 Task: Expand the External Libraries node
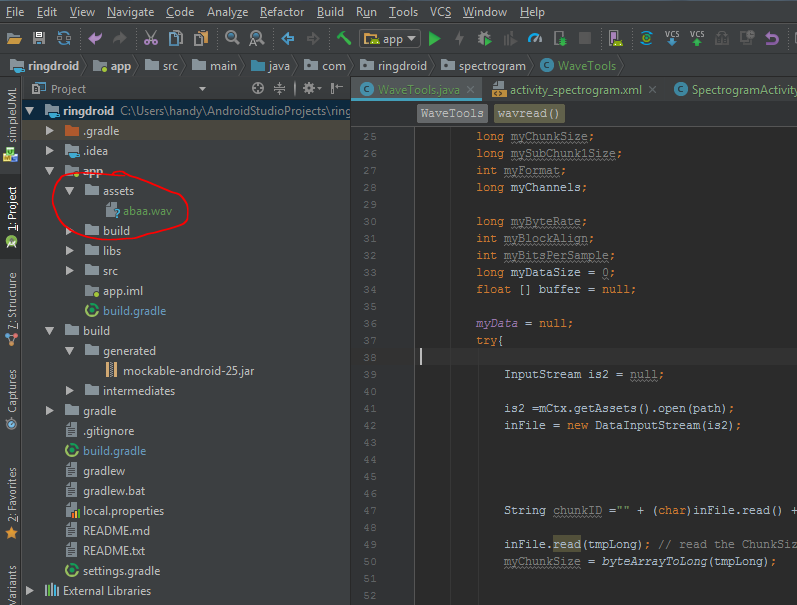point(30,591)
